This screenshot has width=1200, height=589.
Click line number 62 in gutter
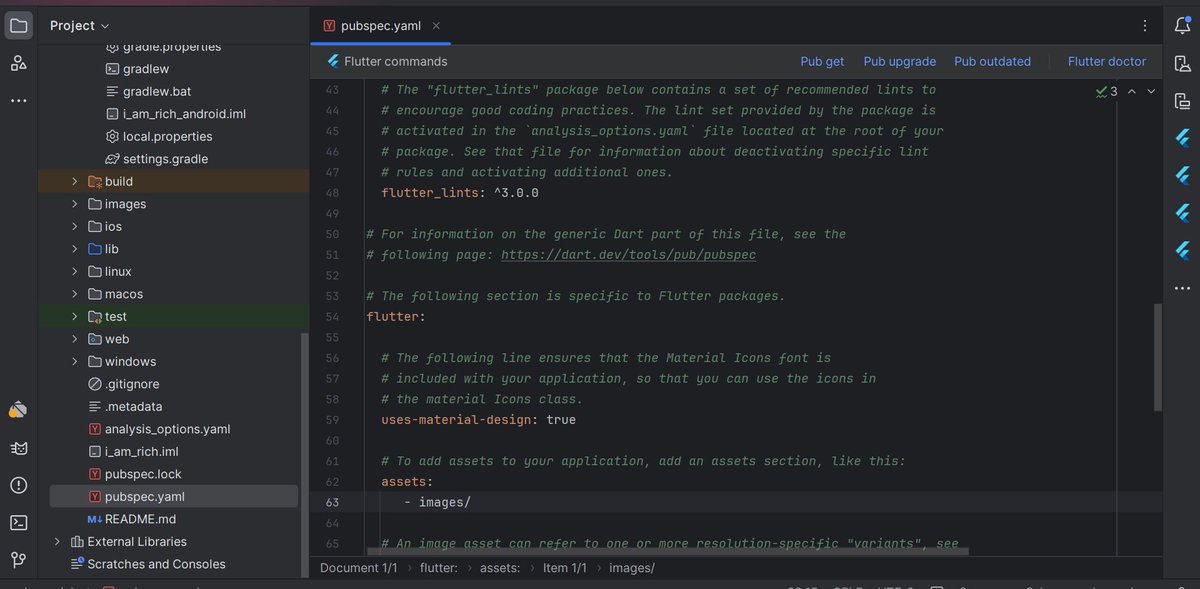pos(332,482)
